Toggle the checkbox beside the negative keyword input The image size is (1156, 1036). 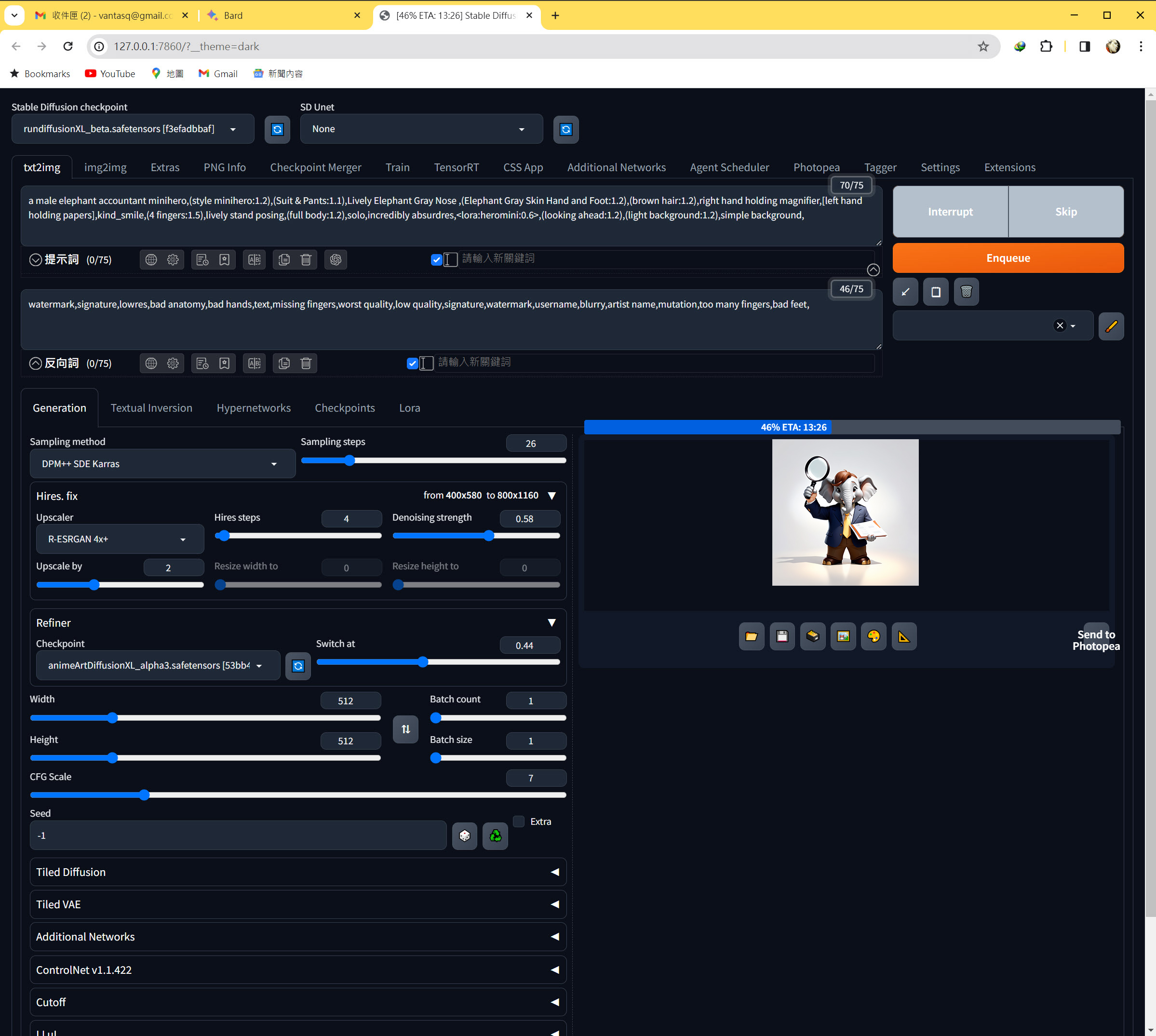[413, 363]
